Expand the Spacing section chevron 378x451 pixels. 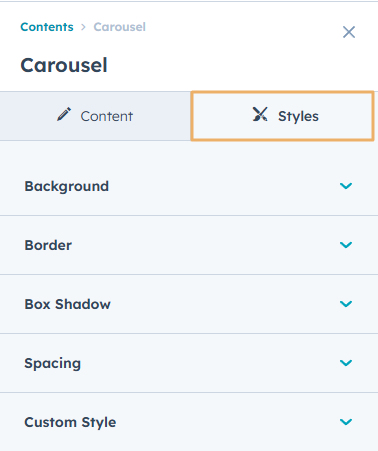(x=346, y=363)
